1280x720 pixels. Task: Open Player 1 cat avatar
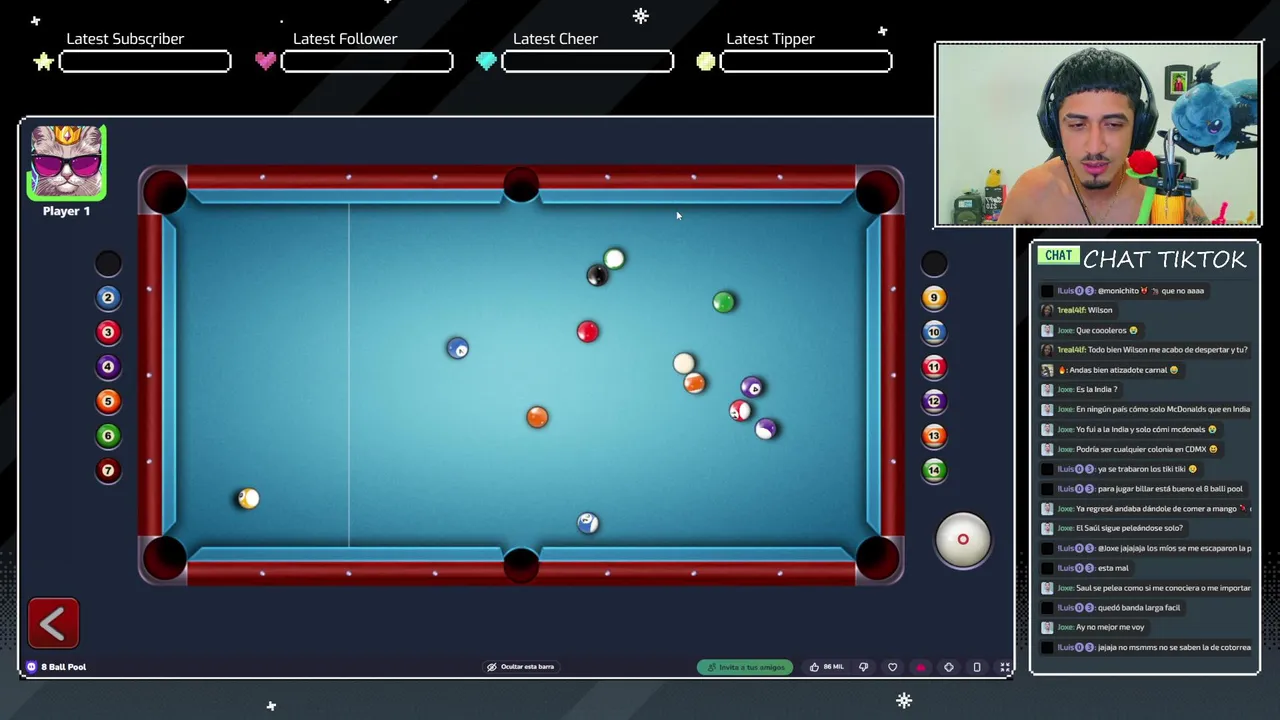[67, 163]
